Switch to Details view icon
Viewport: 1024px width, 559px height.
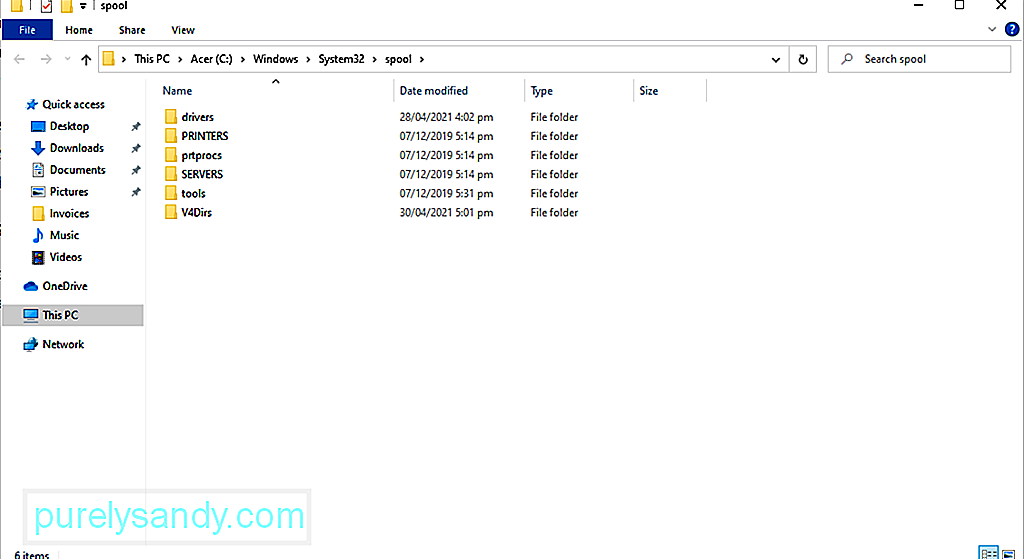989,552
